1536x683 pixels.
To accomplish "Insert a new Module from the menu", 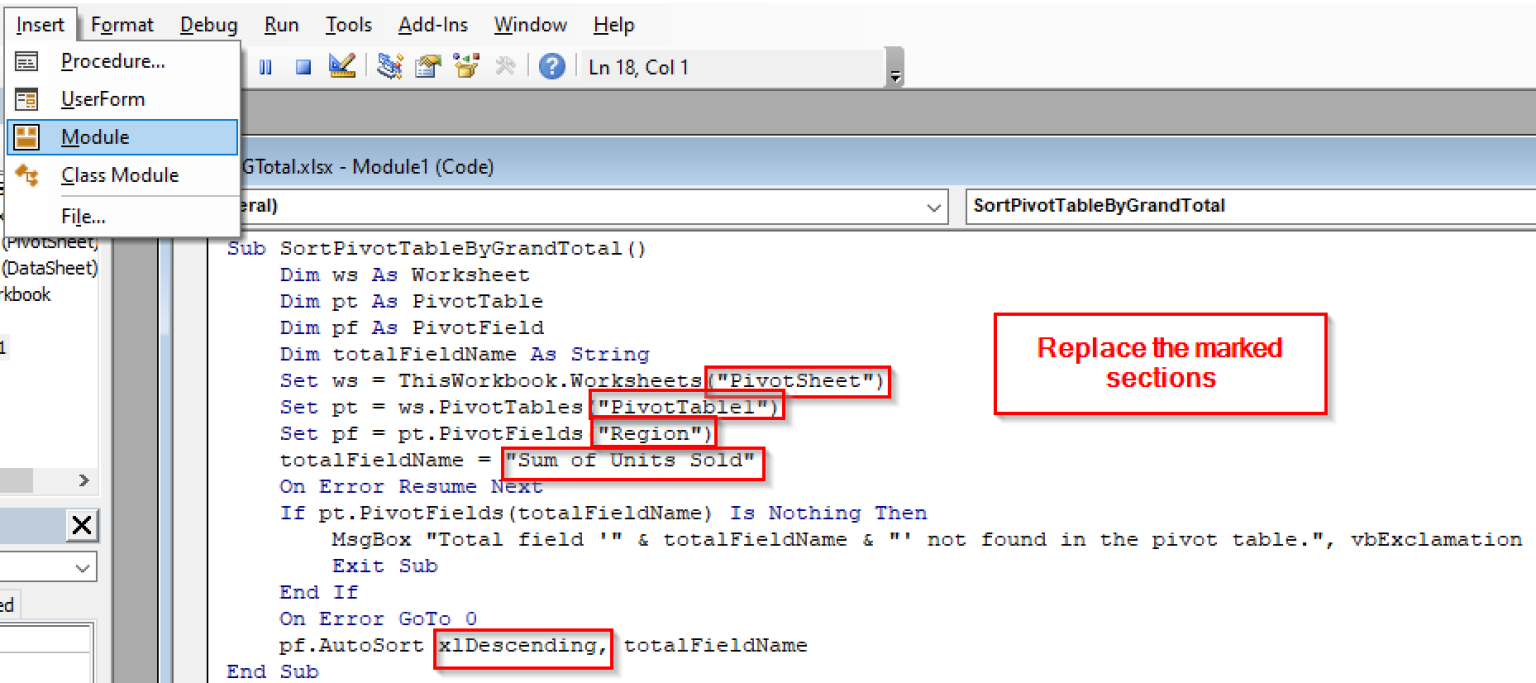I will coord(95,137).
